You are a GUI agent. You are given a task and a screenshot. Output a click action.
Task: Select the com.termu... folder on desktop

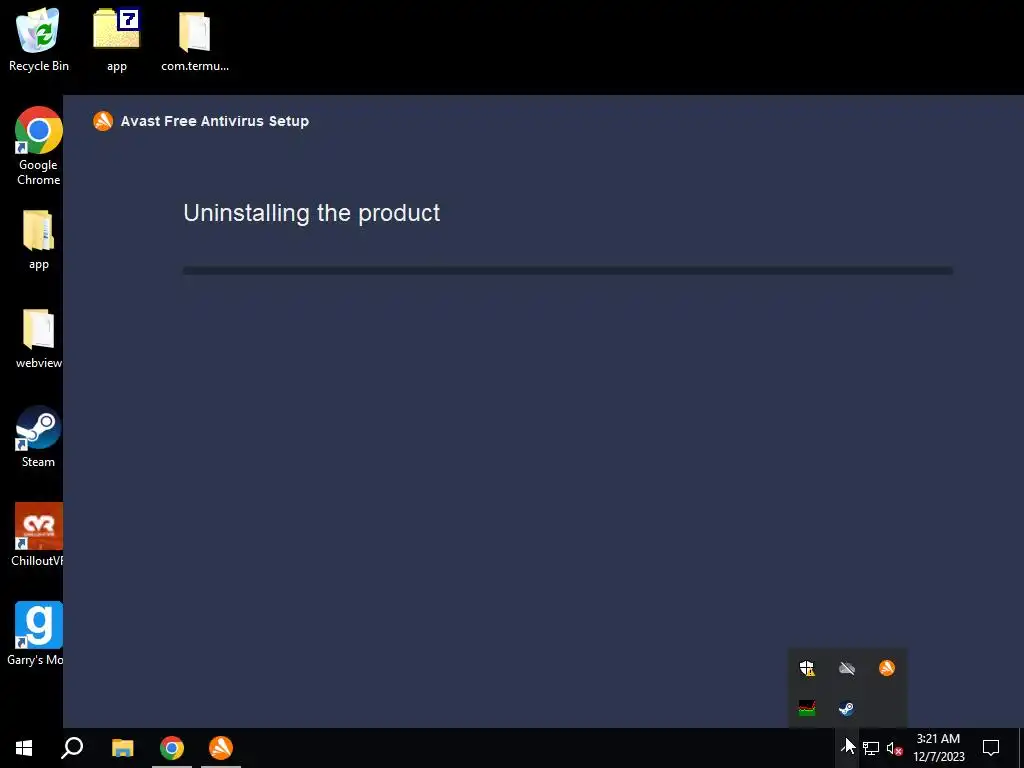tap(195, 39)
